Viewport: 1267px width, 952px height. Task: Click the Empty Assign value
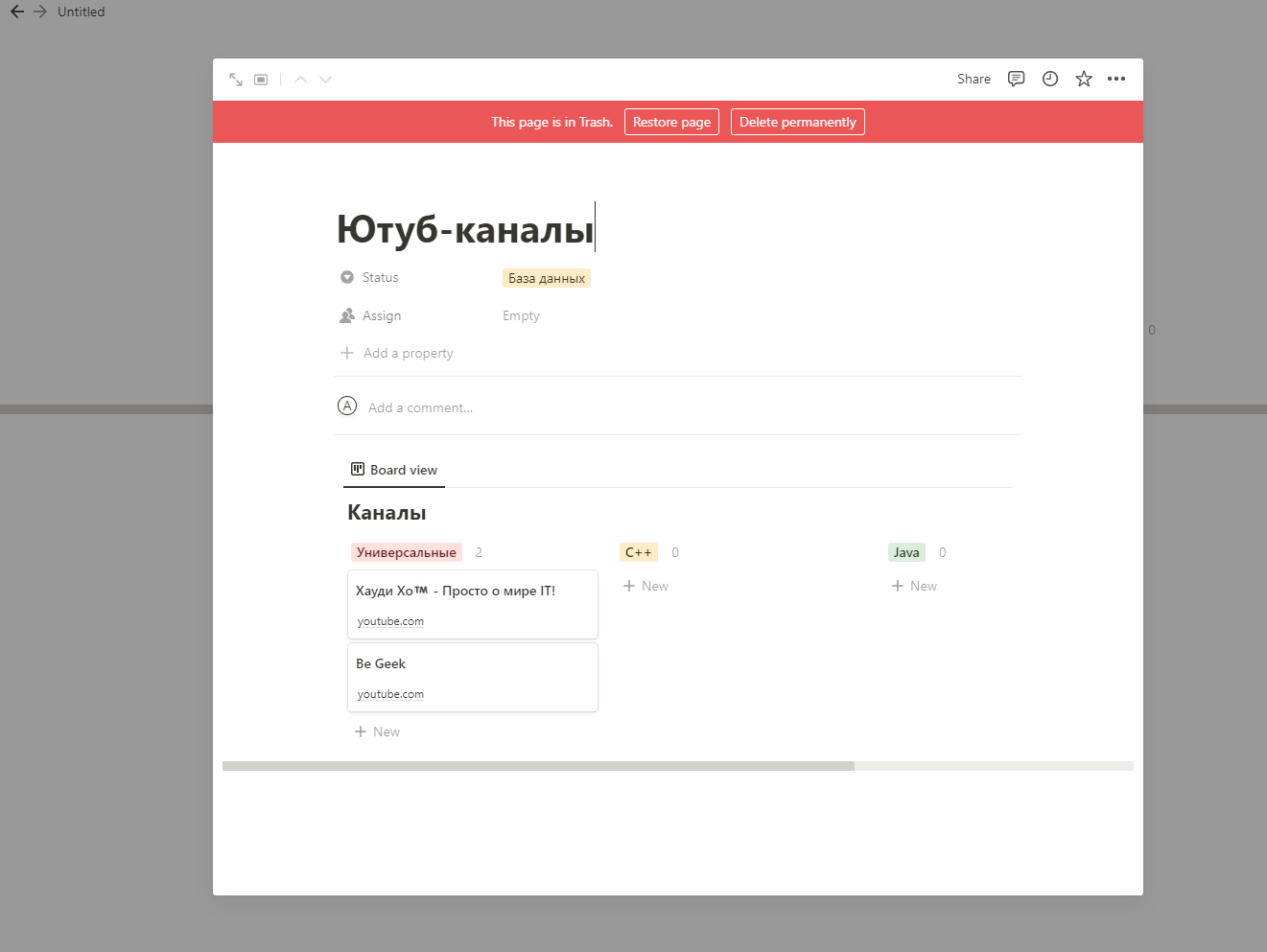click(521, 315)
